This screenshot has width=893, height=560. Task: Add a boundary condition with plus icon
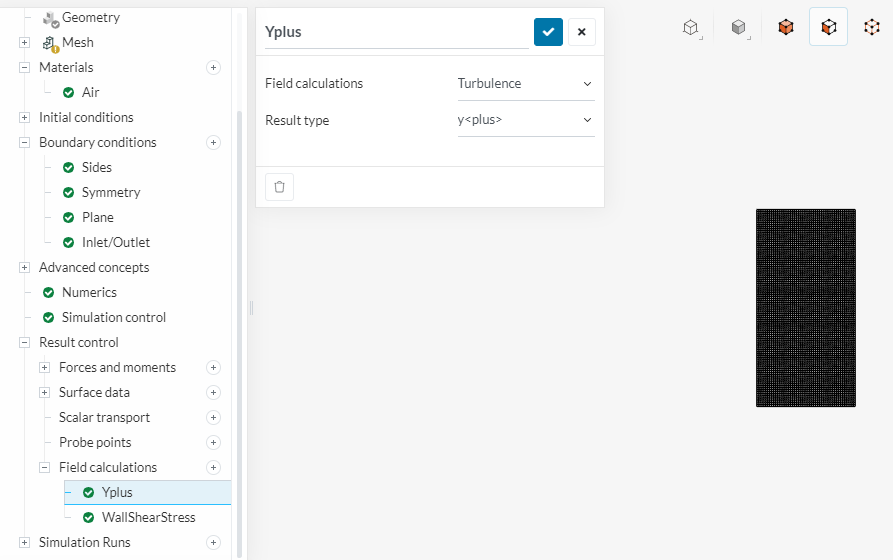[x=213, y=142]
